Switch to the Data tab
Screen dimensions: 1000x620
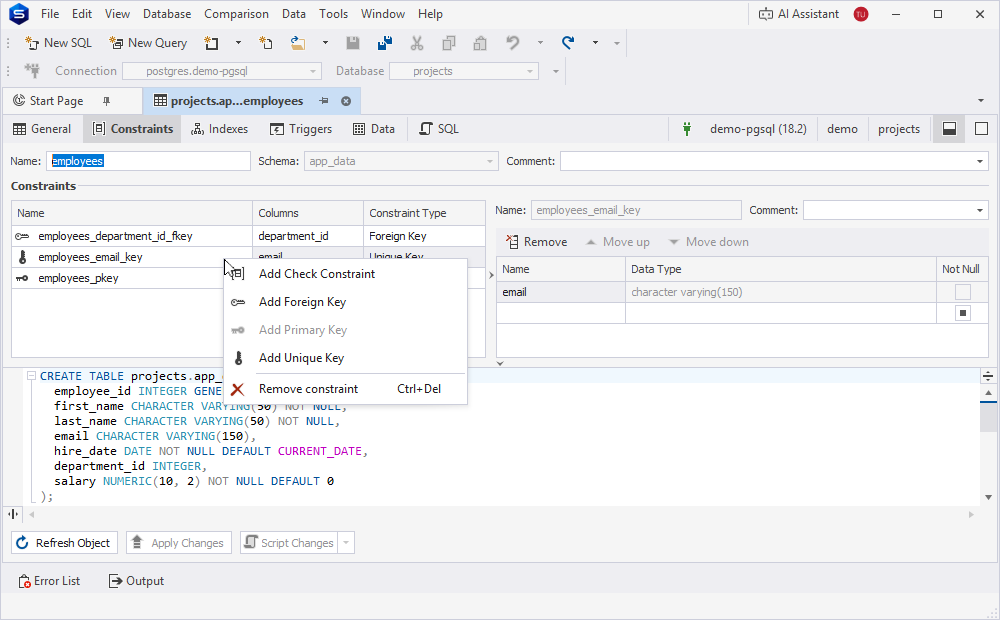(374, 129)
